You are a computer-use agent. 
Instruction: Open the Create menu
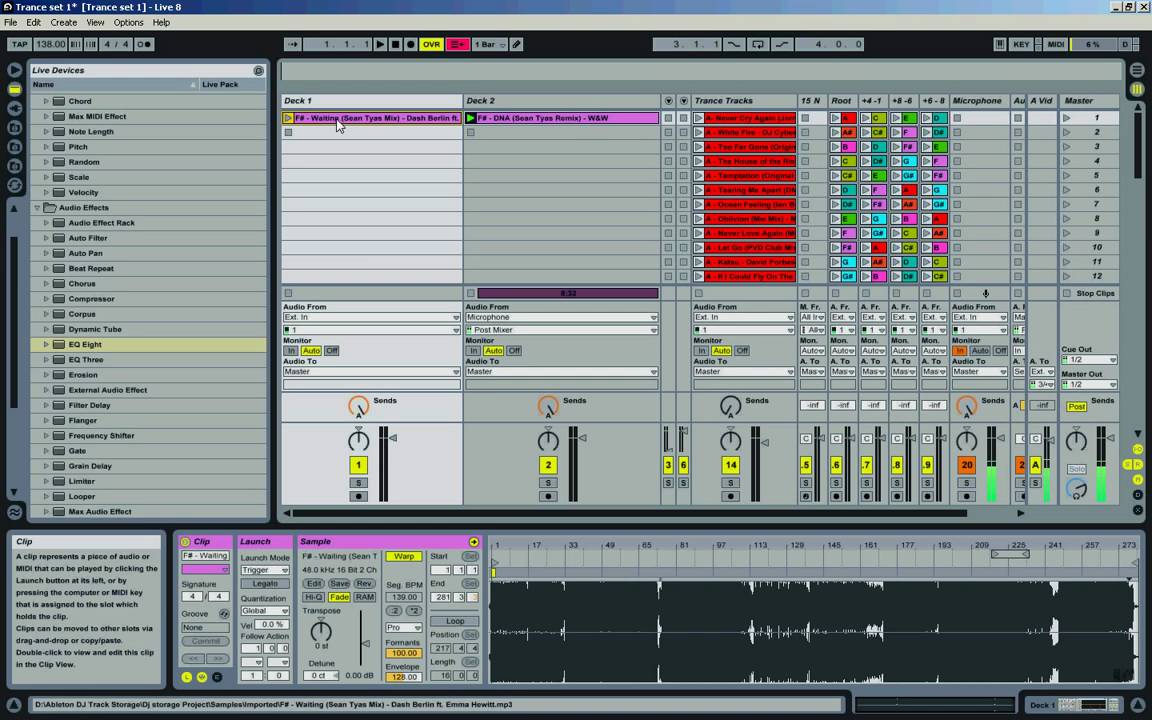tap(64, 23)
